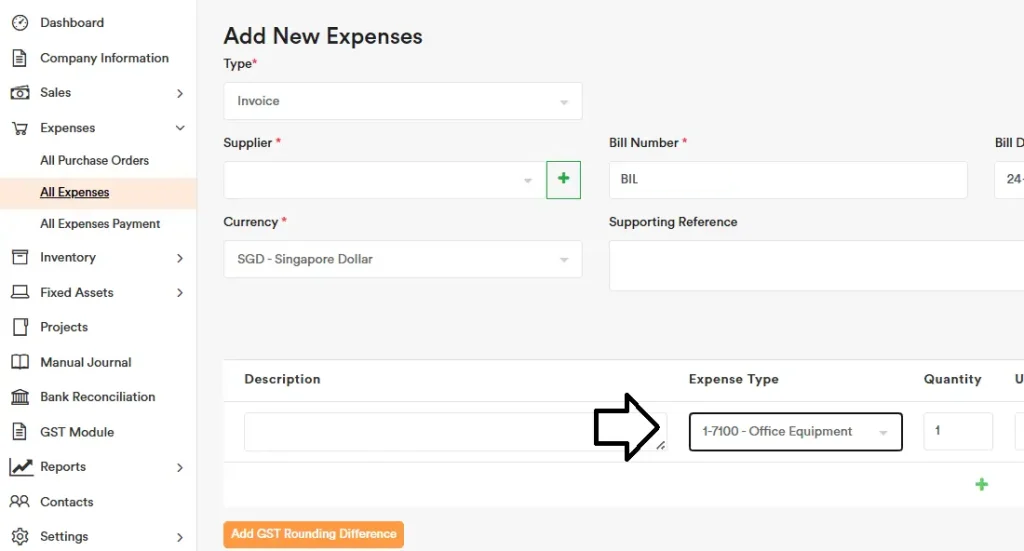Click the green plus add supplier icon
The height and width of the screenshot is (551, 1024).
tap(563, 180)
